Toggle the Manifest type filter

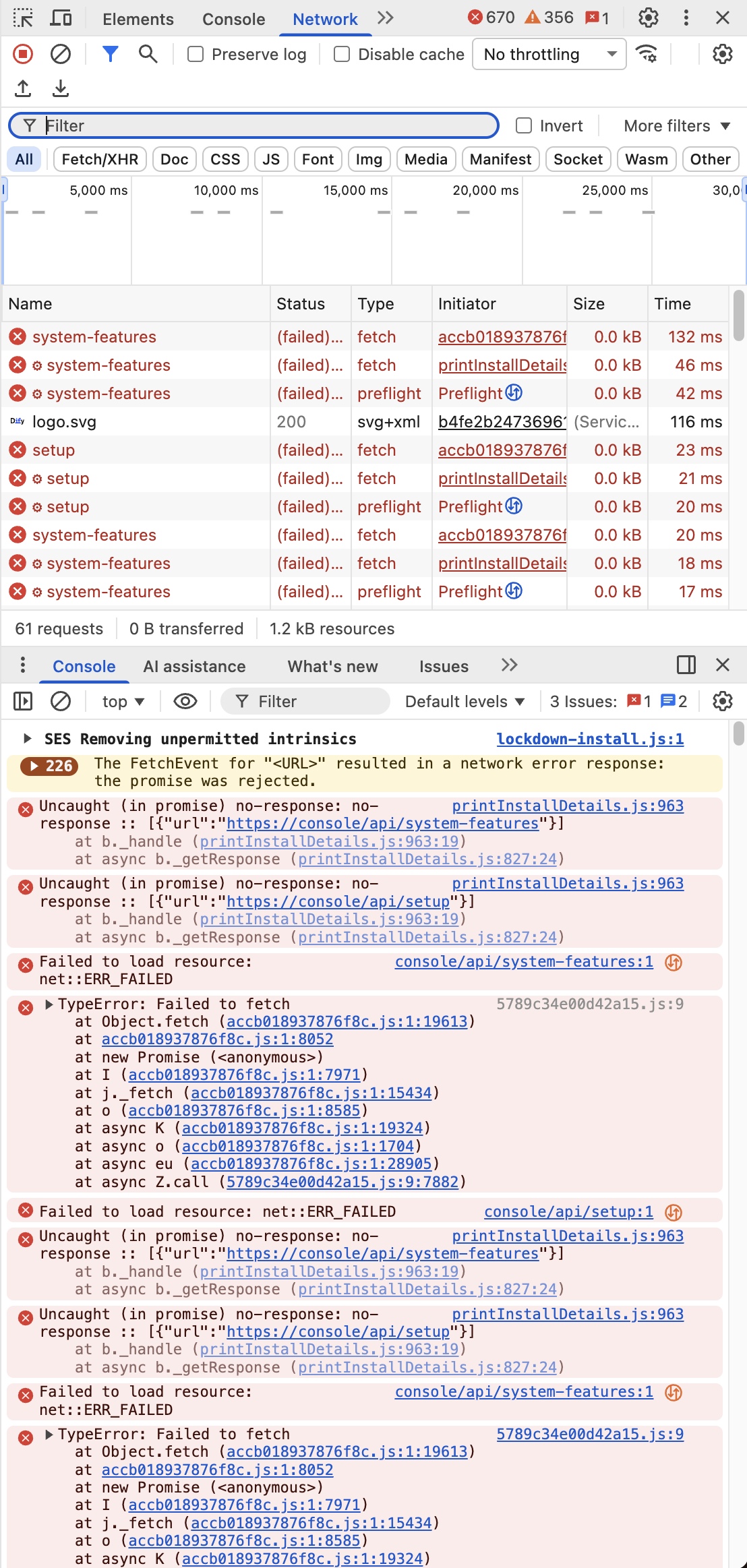[x=500, y=159]
